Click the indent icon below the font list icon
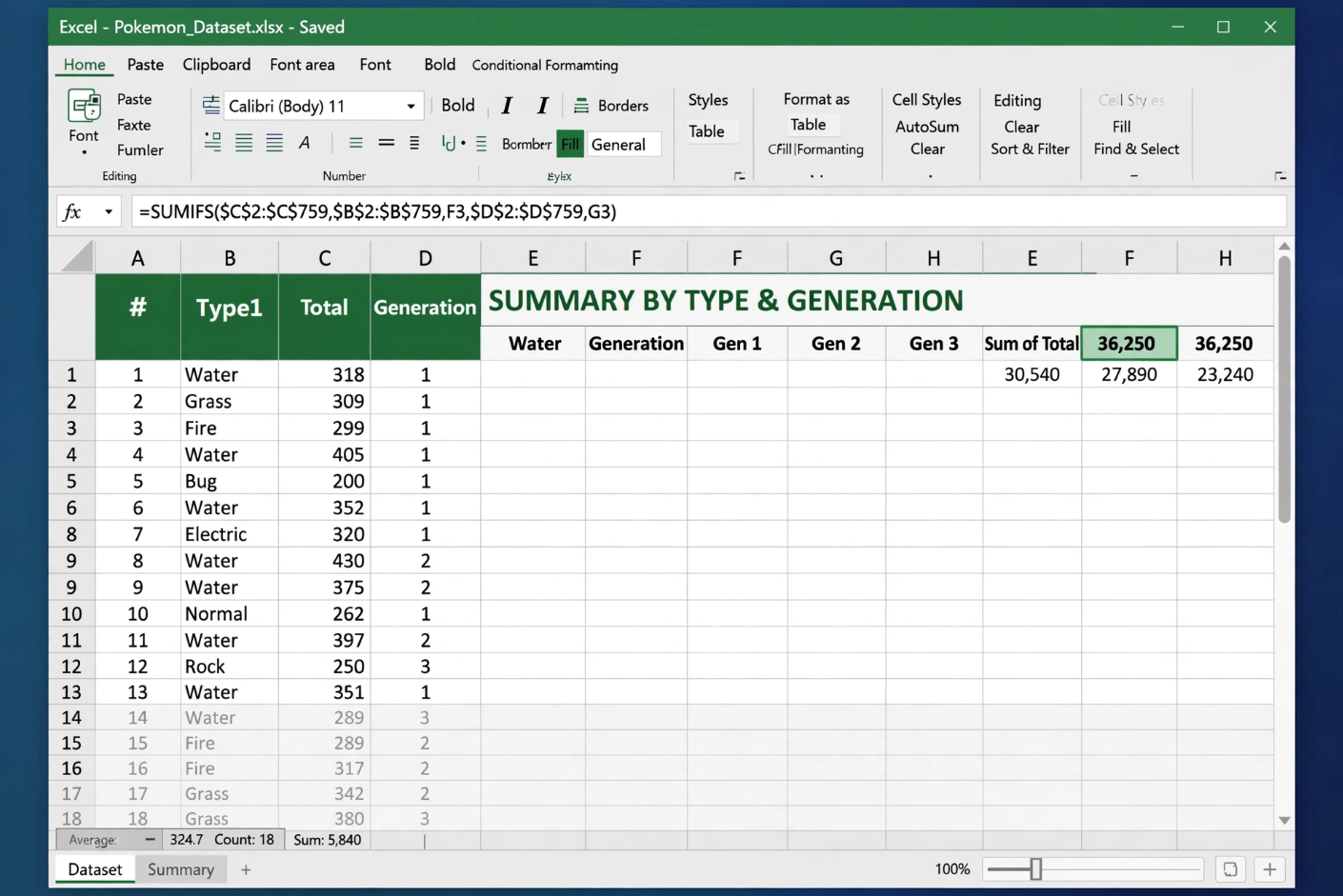This screenshot has width=1343, height=896. pos(212,143)
